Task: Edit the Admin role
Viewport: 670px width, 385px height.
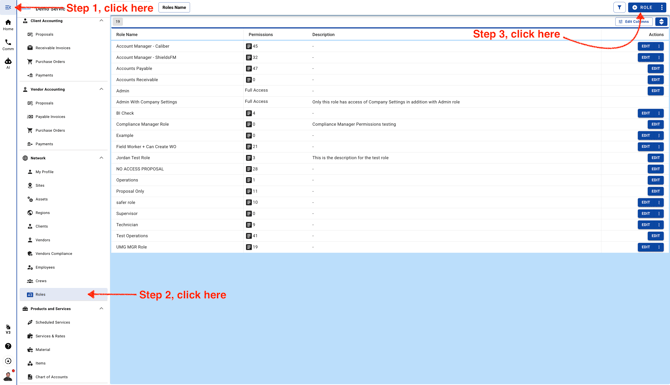Action: tap(655, 91)
